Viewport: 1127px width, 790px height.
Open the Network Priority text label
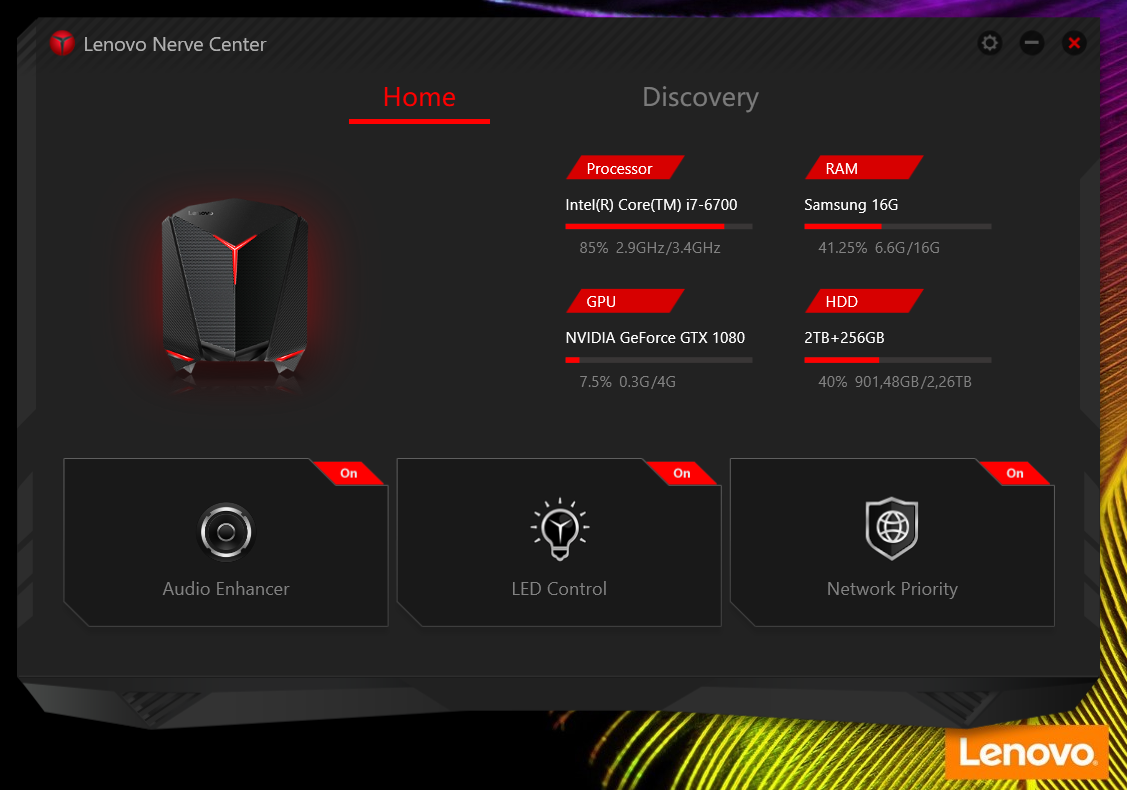892,589
